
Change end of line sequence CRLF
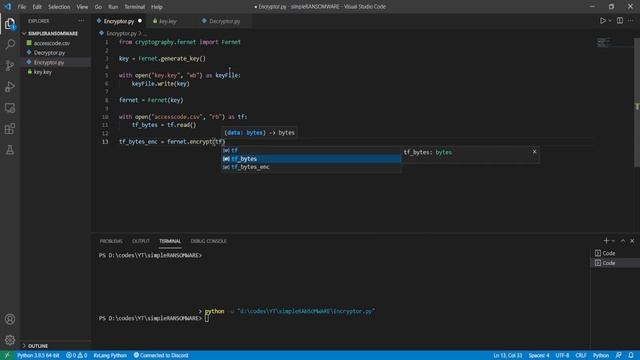coord(581,355)
